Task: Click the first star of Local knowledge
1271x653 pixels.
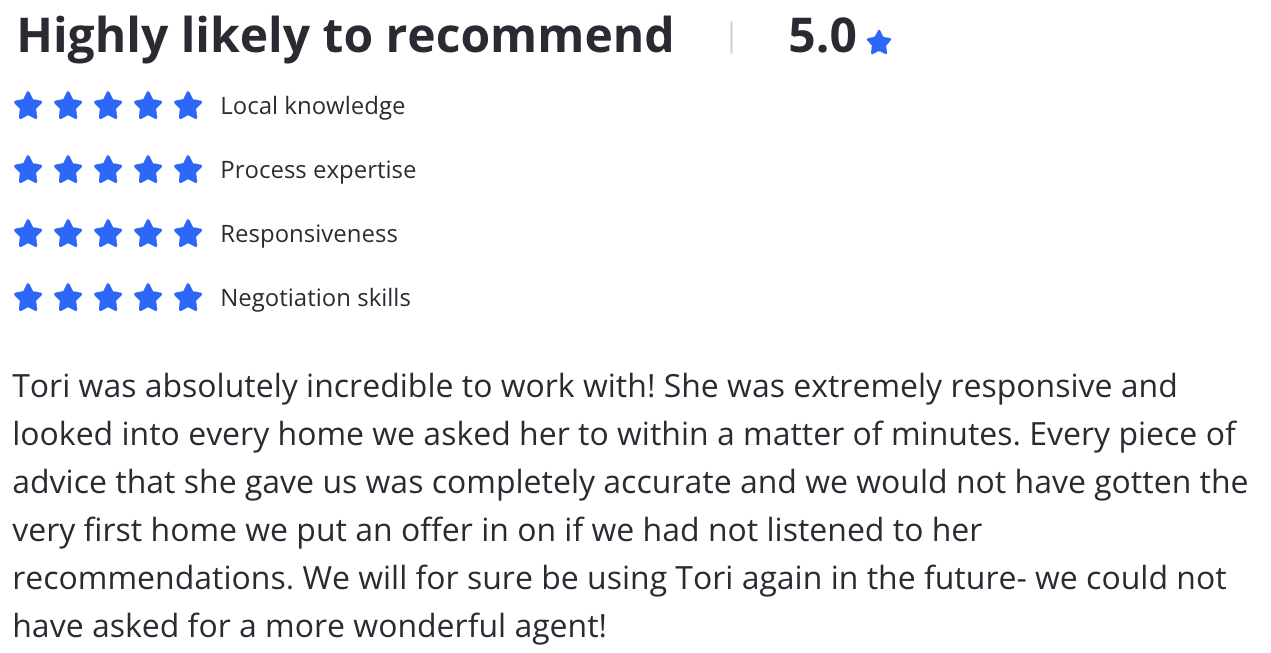Action: tap(28, 105)
